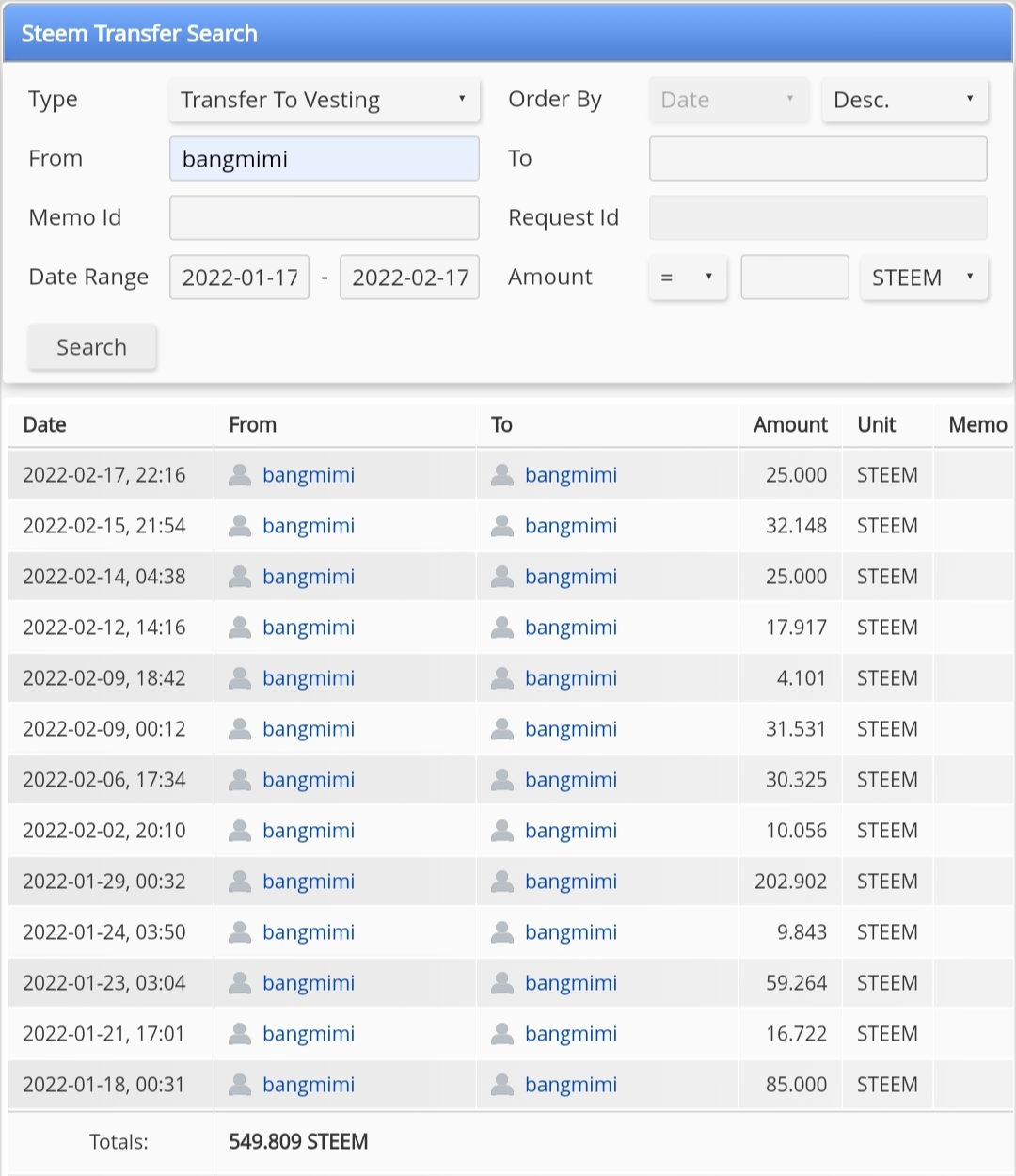Select the amount 4.101

pos(802,678)
